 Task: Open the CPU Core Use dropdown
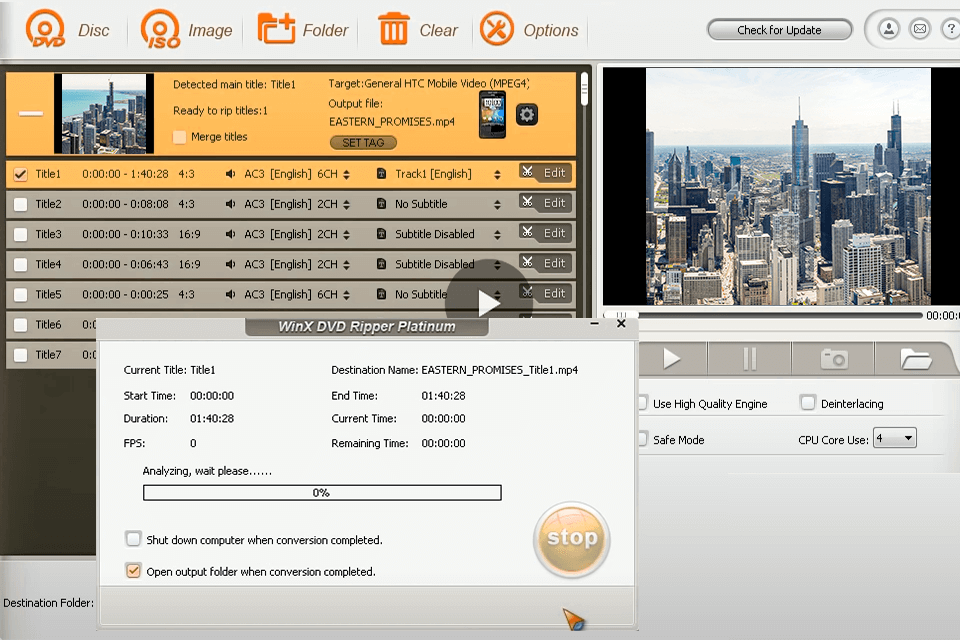(895, 437)
